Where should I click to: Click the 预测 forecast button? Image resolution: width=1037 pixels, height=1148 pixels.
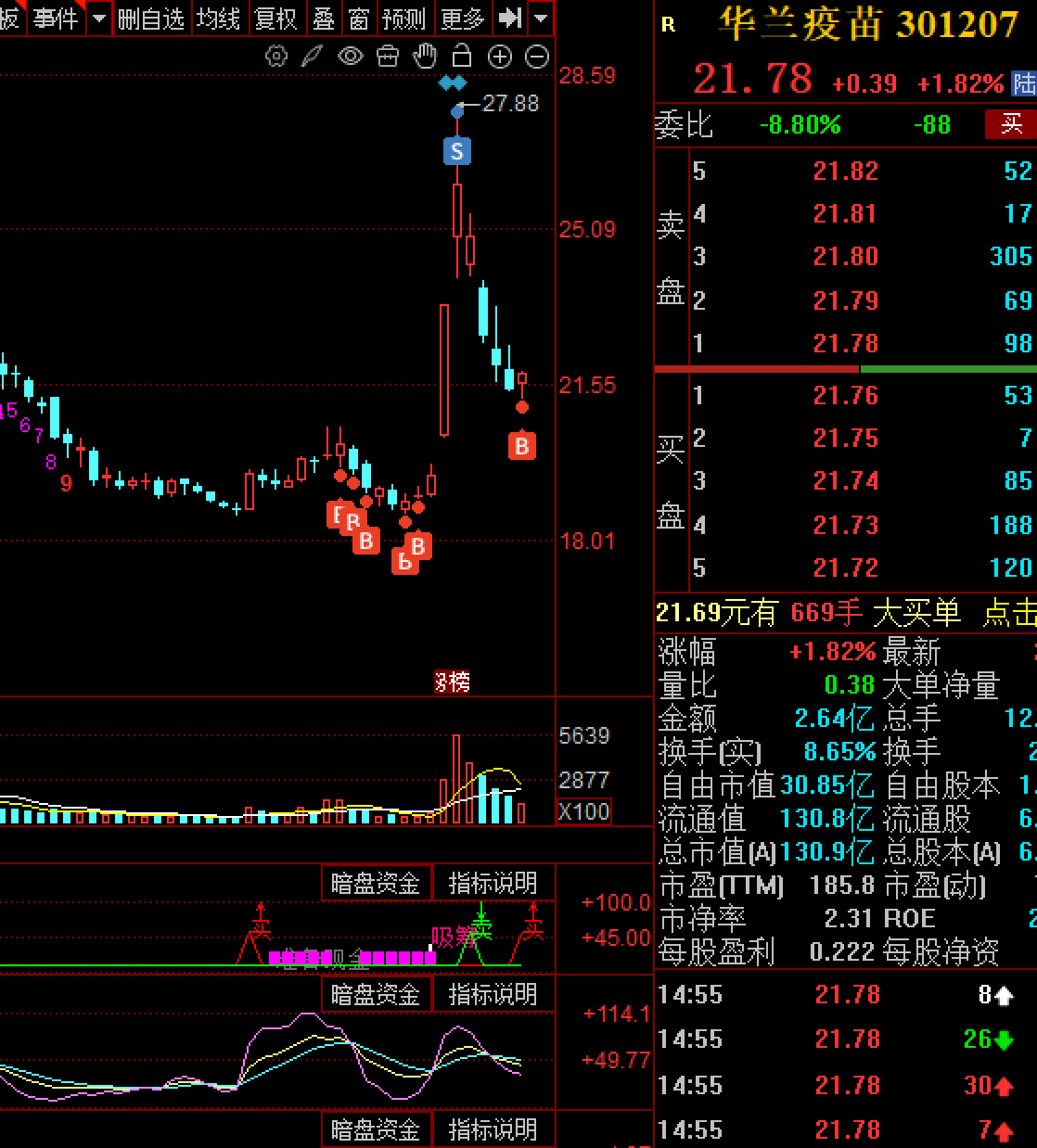(404, 18)
